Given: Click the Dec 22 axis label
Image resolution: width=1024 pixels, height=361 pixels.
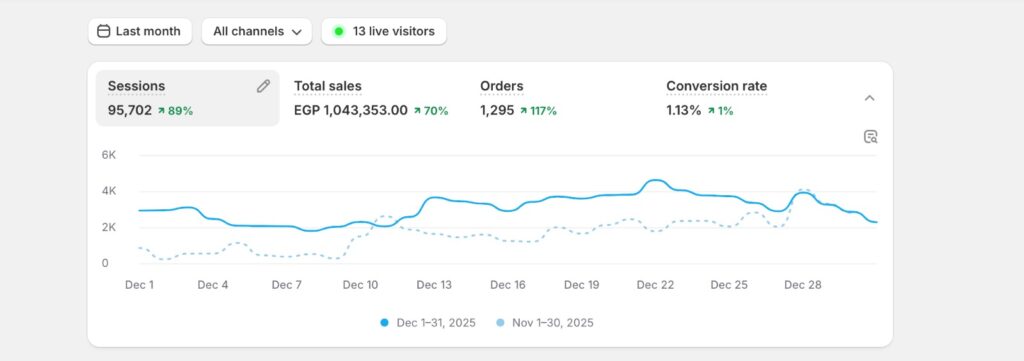Looking at the screenshot, I should pos(656,285).
